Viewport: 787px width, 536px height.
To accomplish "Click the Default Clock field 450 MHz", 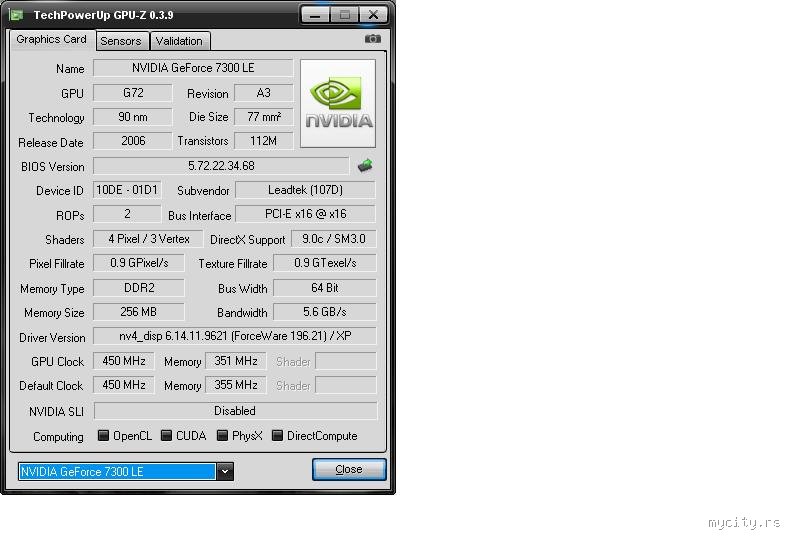I will click(124, 385).
